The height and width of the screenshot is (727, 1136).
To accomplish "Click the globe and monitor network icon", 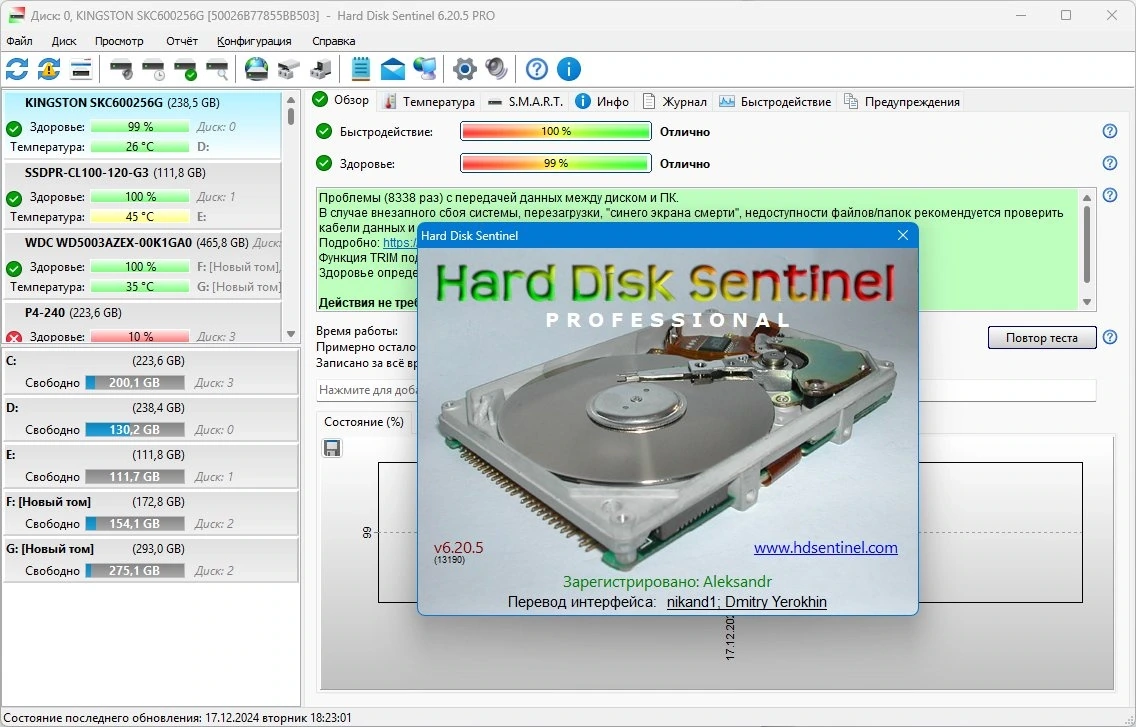I will point(425,70).
